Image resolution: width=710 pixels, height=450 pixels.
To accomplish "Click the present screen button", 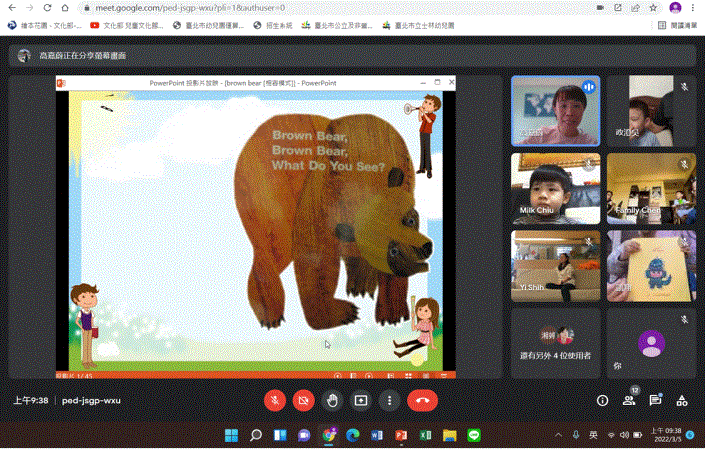I will tap(361, 400).
